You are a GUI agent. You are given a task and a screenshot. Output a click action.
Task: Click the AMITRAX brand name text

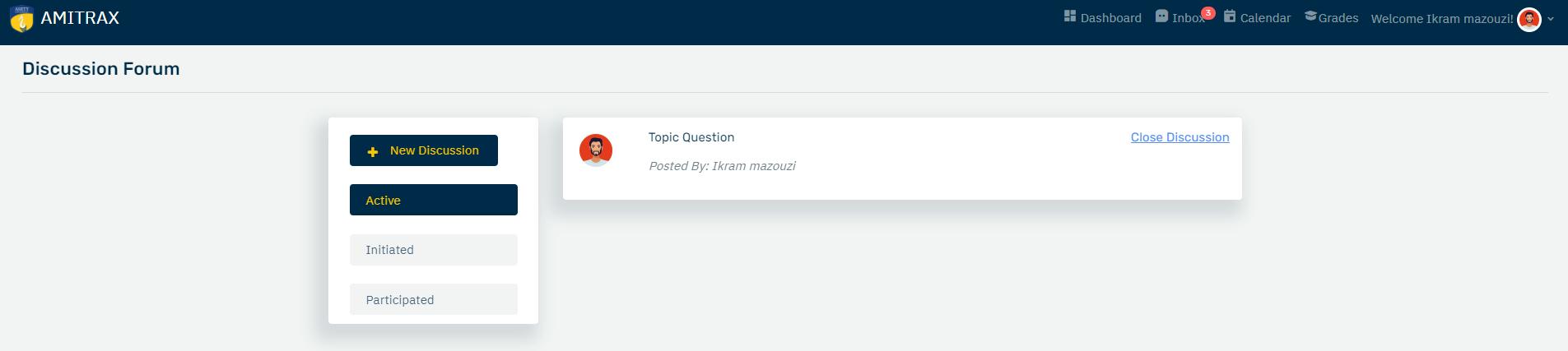click(80, 18)
